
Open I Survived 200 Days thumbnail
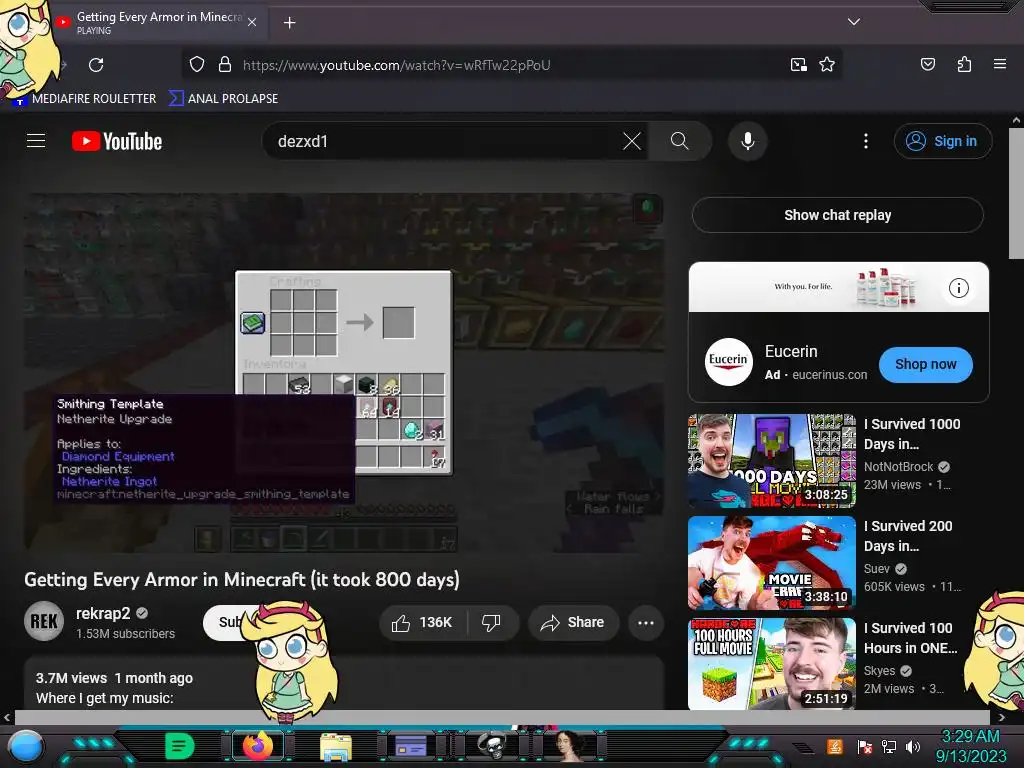click(x=771, y=563)
